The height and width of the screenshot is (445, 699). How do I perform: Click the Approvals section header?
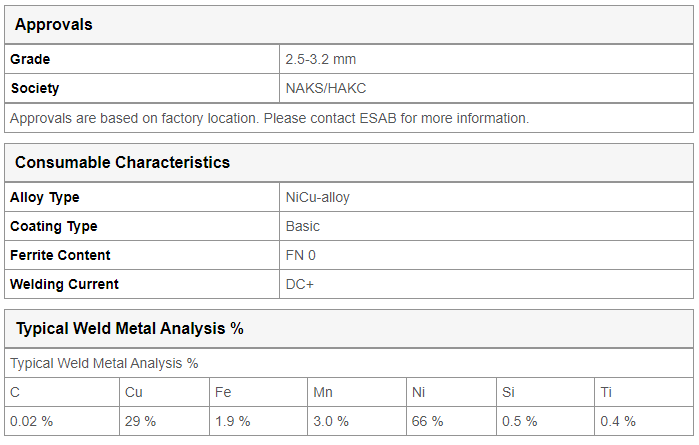pos(53,25)
